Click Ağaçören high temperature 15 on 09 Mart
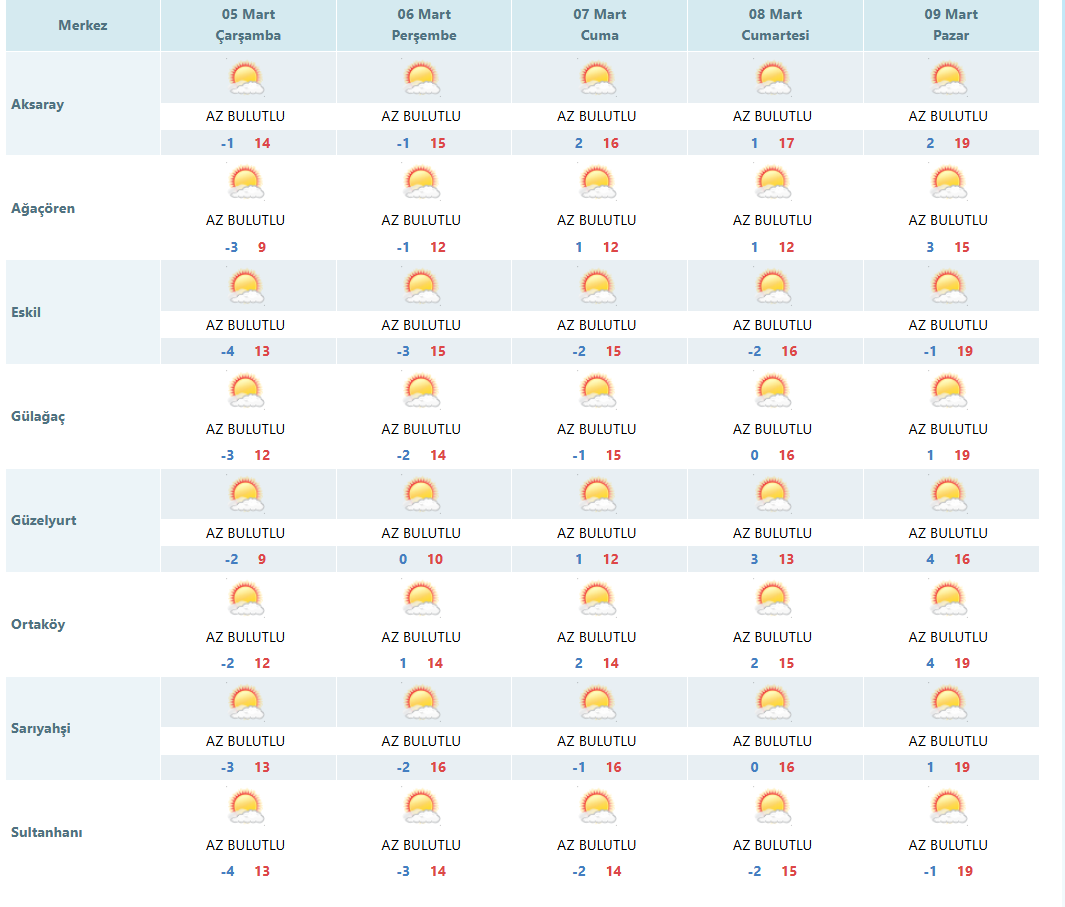Viewport: 1065px width, 907px height. (x=962, y=247)
